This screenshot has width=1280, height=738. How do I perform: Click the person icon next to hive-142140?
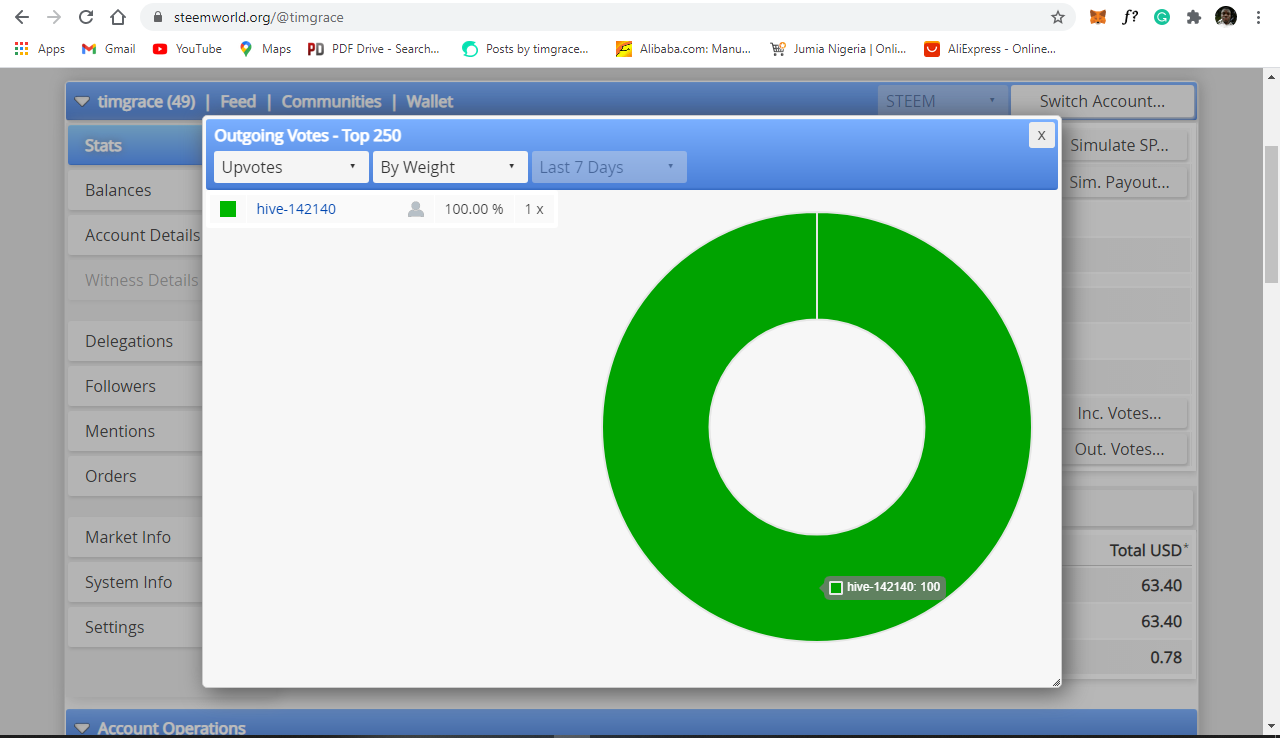(415, 208)
